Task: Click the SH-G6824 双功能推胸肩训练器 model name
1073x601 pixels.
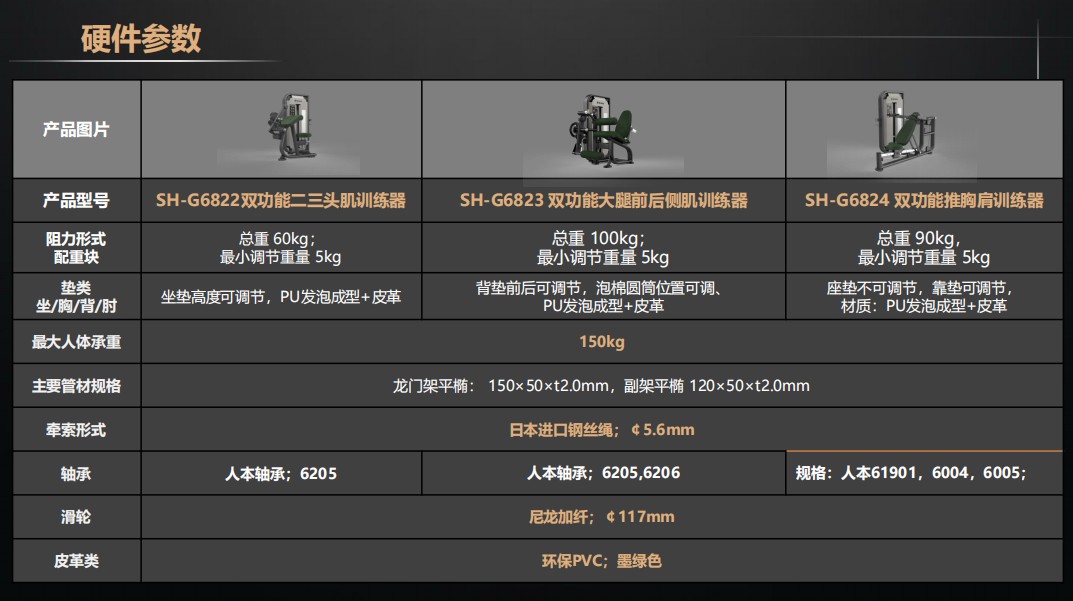Action: coord(924,200)
